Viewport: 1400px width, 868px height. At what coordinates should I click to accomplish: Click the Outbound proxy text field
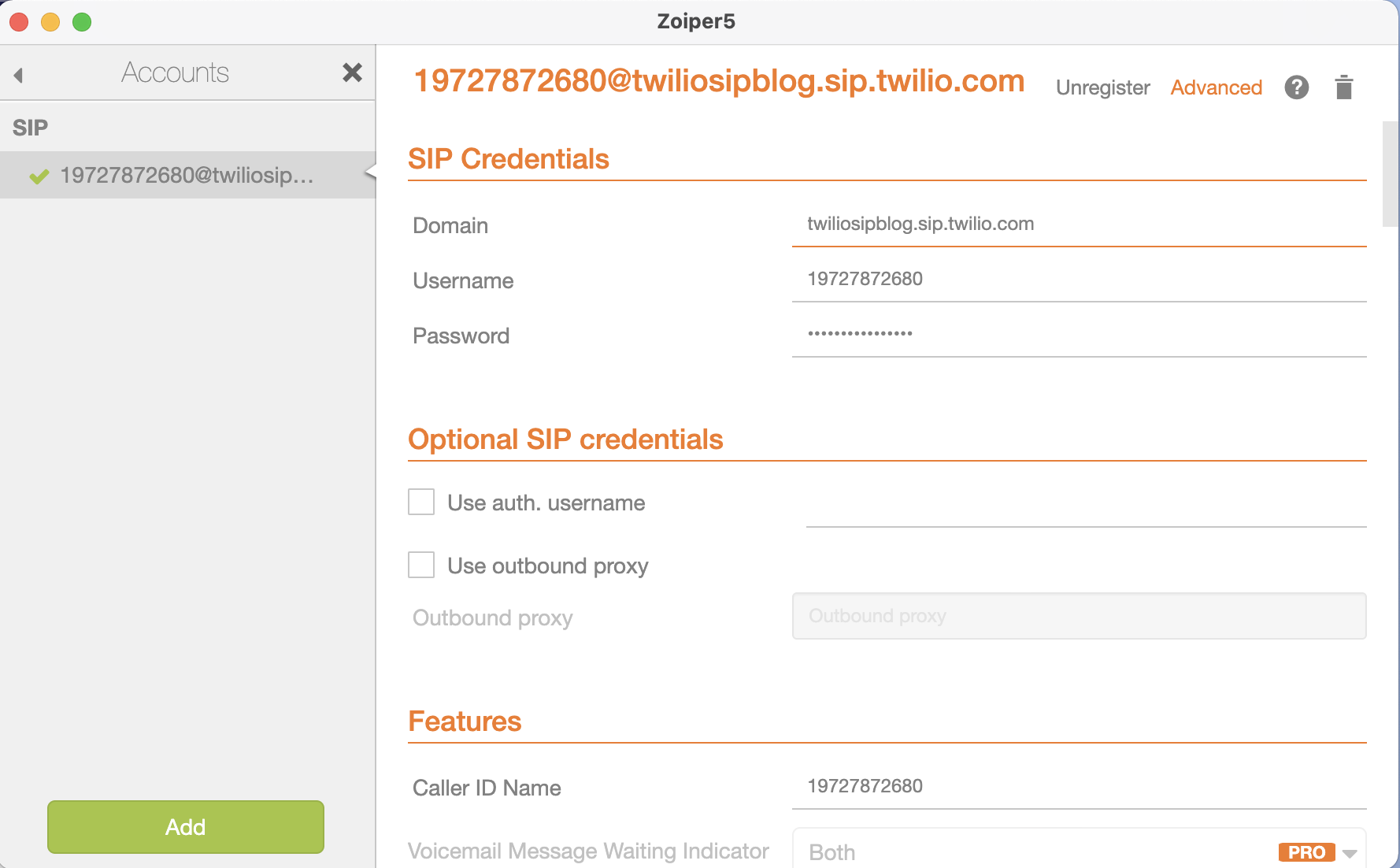pos(1079,616)
